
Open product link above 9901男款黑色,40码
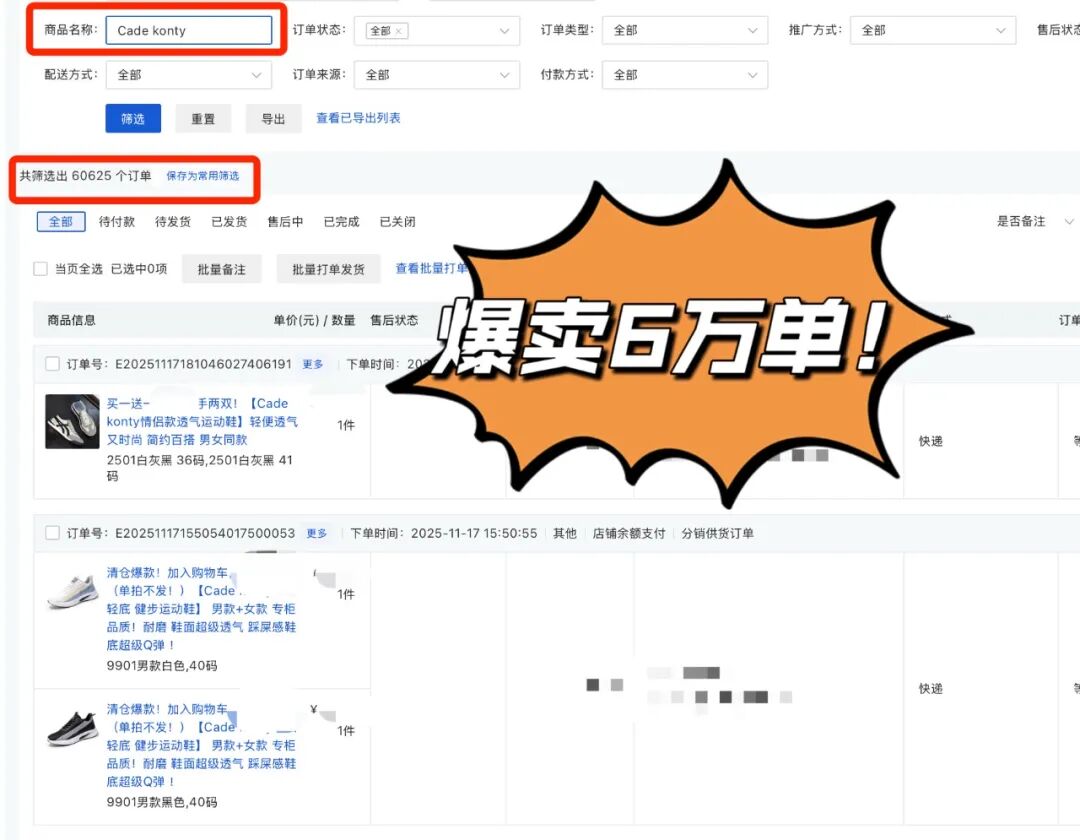(x=201, y=745)
